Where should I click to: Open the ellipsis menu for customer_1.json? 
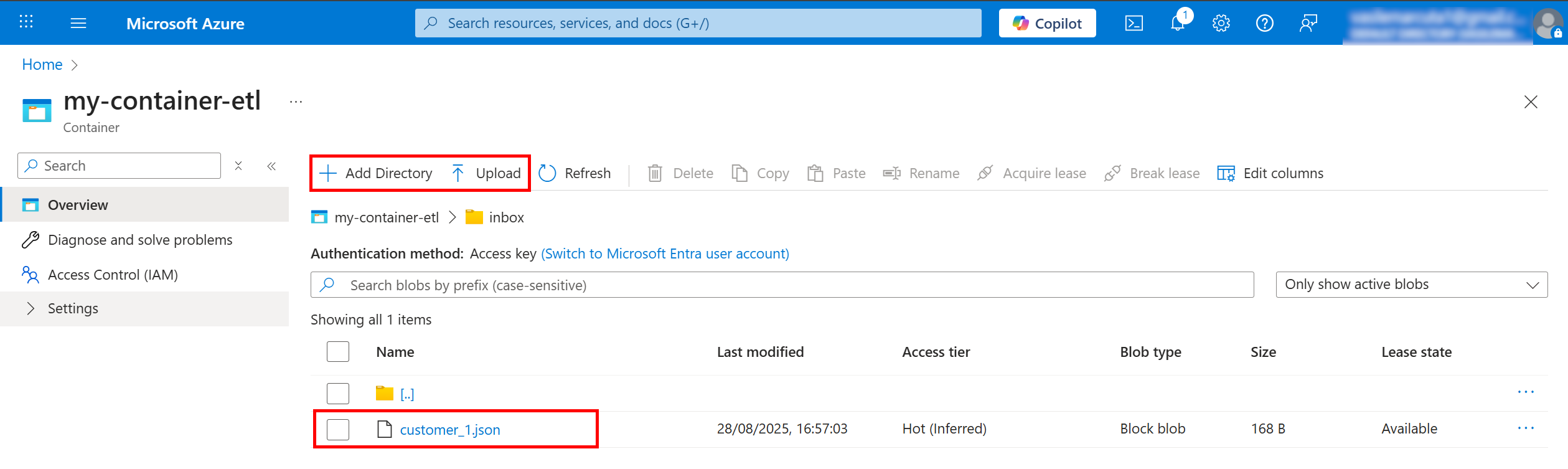1526,429
